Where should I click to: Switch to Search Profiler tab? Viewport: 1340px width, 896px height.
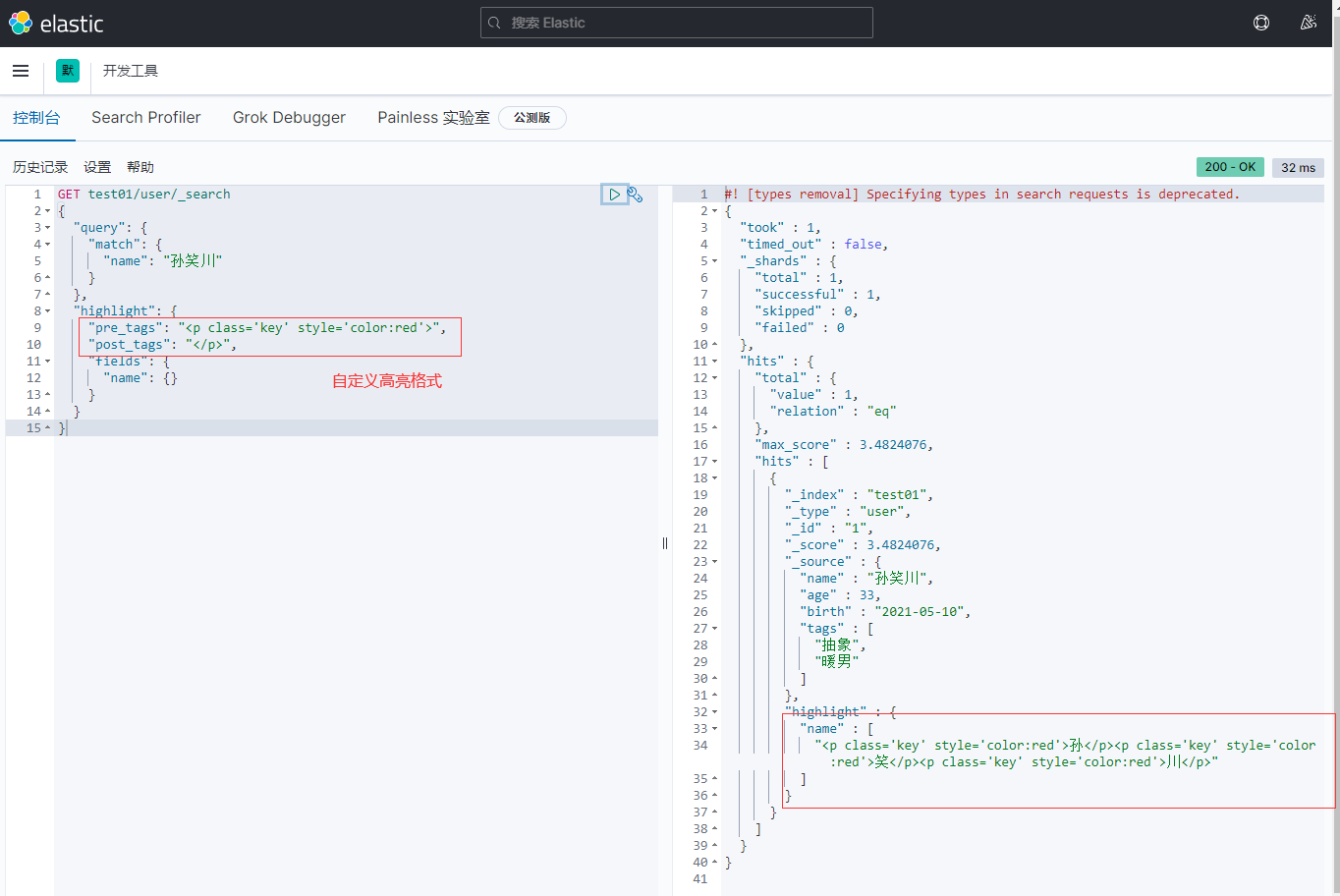146,118
